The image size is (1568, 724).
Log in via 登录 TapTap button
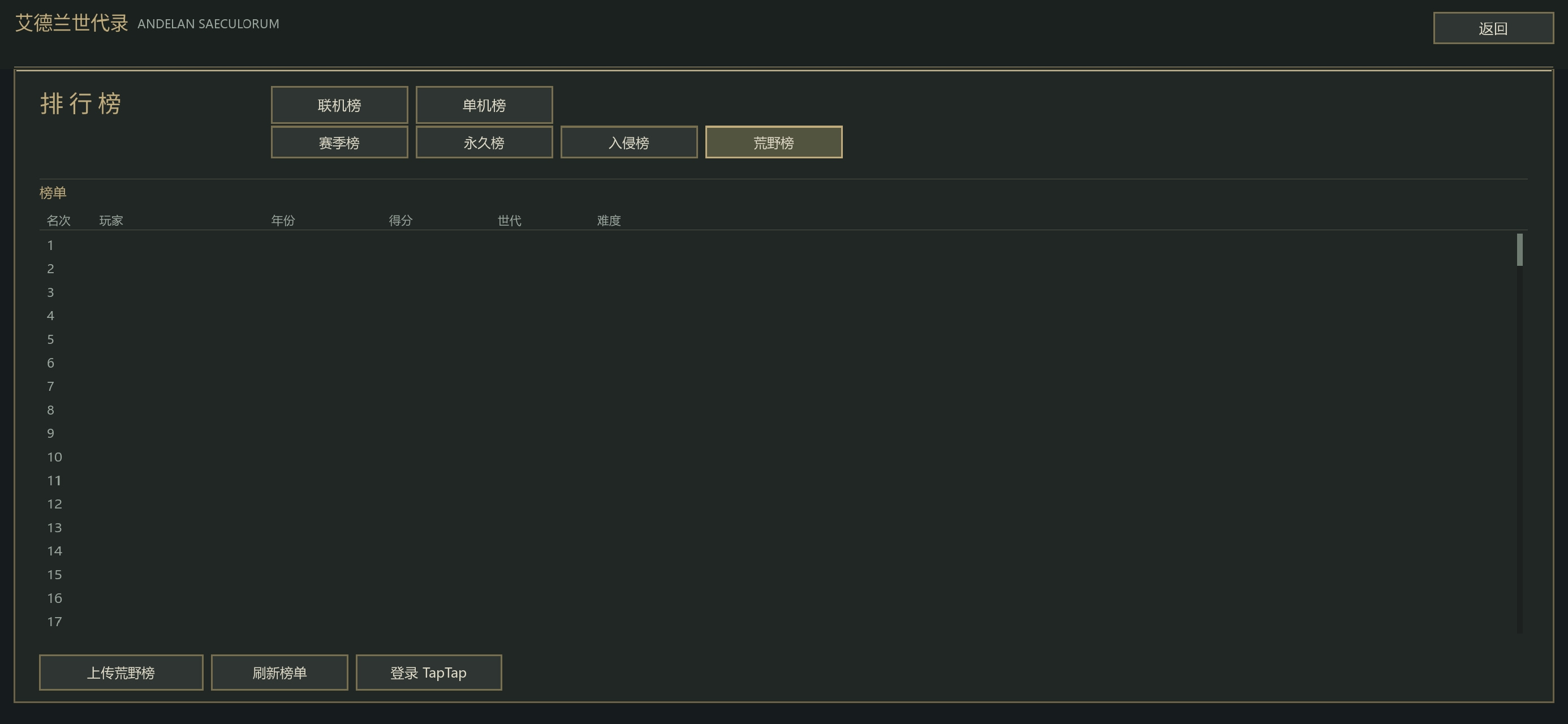(x=429, y=672)
